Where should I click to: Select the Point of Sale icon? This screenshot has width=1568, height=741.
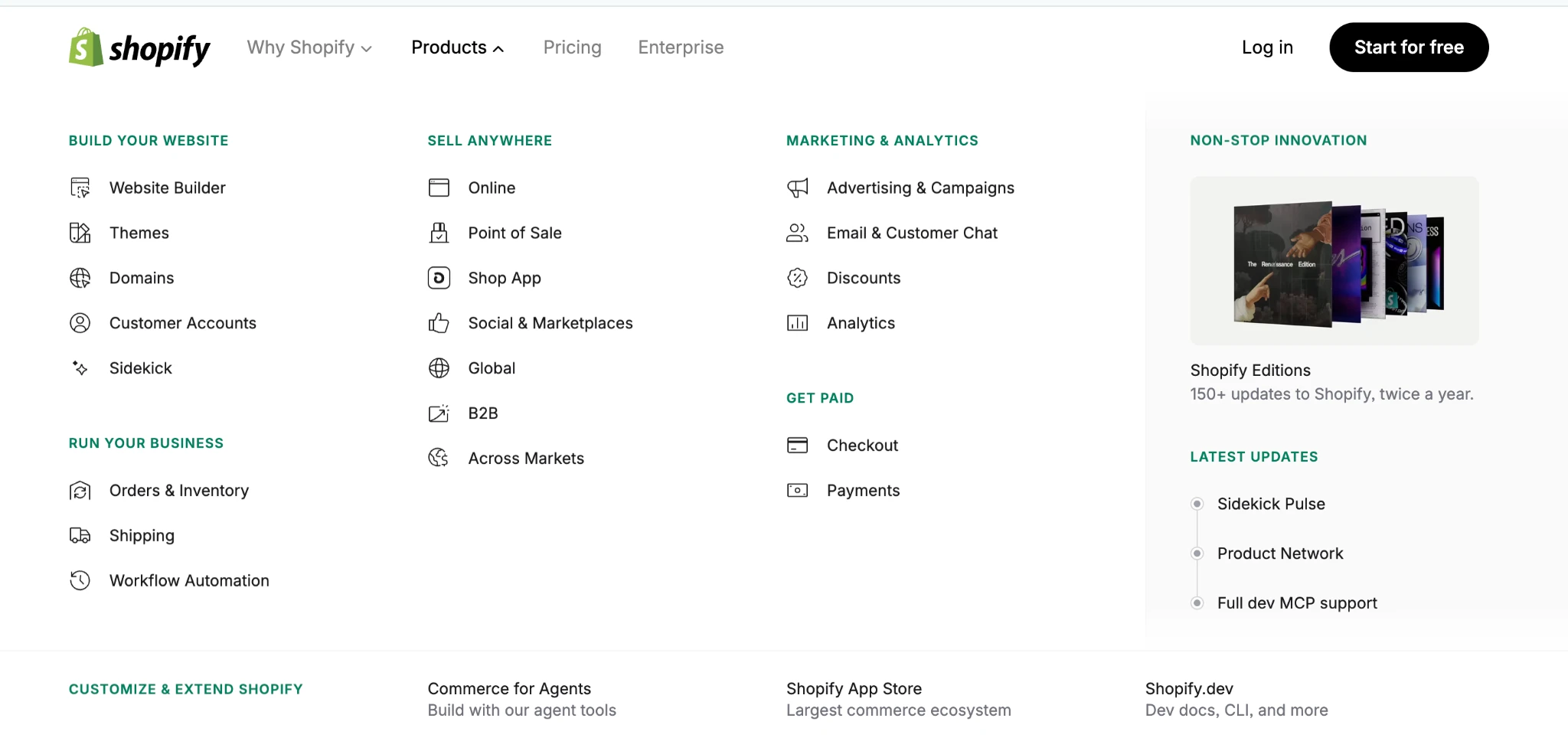tap(439, 232)
